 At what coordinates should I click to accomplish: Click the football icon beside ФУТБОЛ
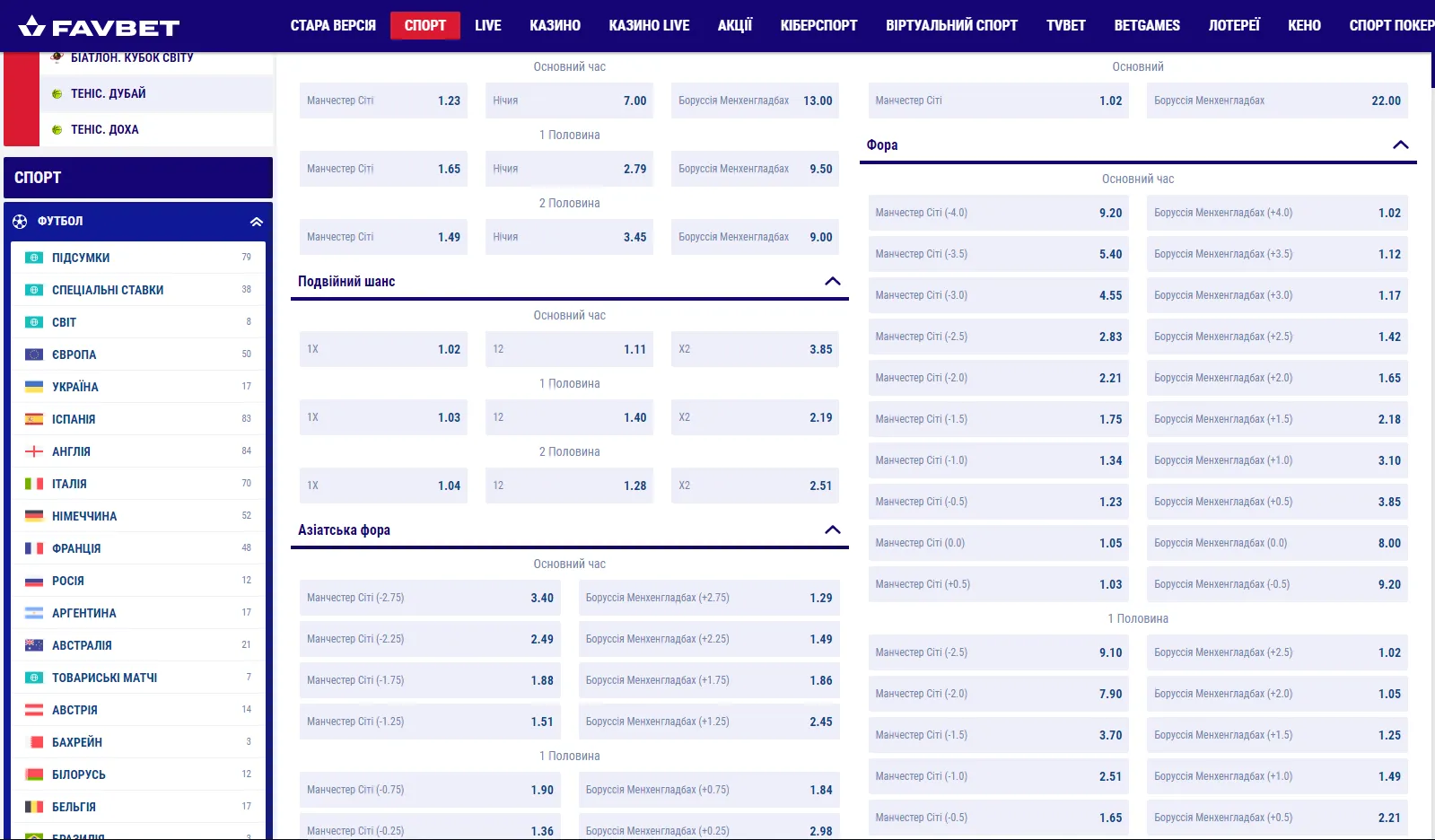click(x=20, y=222)
